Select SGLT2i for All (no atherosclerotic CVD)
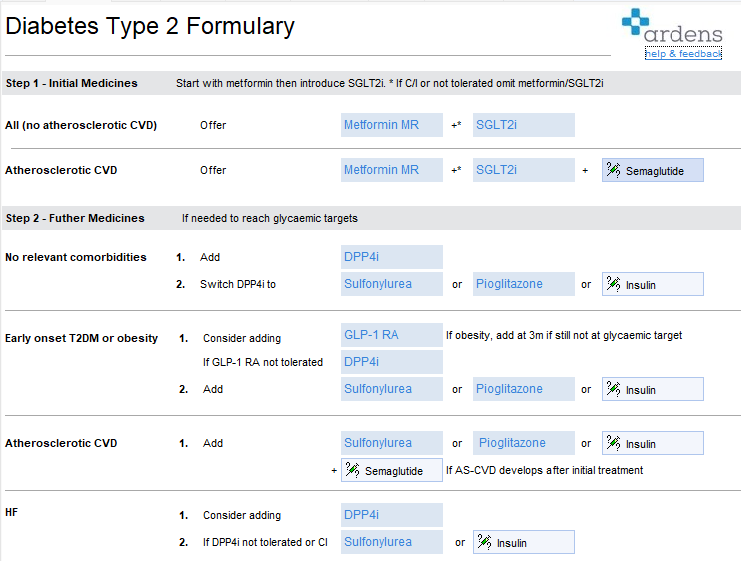Viewport: 741px width, 561px height. [523, 125]
